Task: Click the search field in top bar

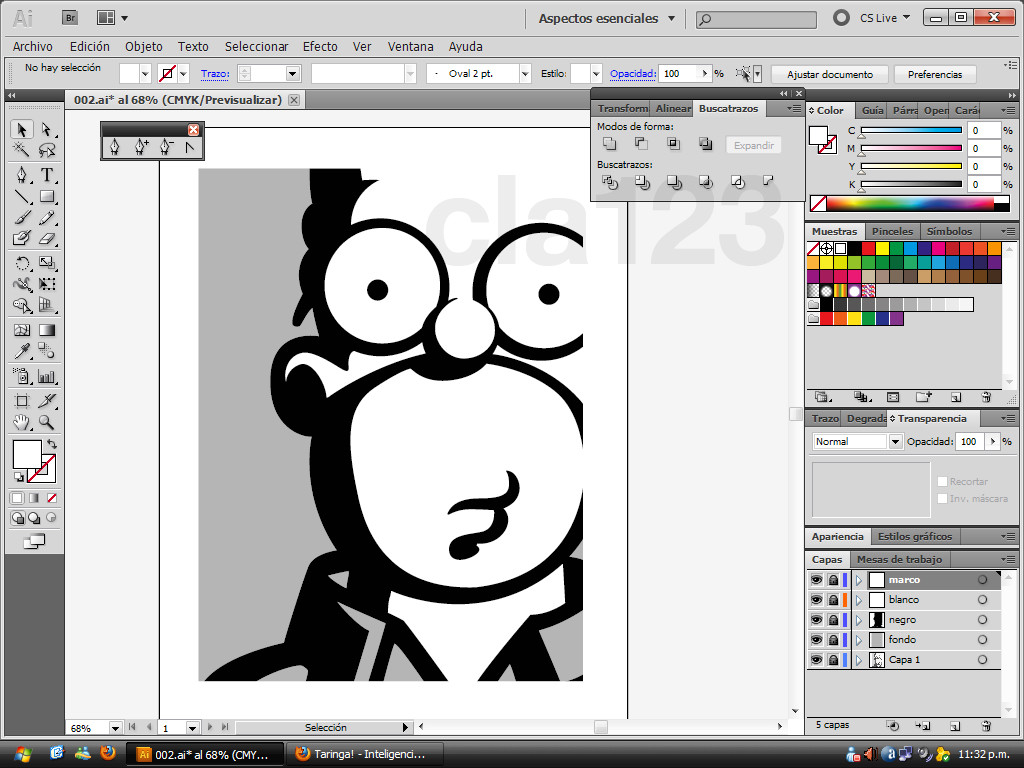Action: pyautogui.click(x=756, y=19)
